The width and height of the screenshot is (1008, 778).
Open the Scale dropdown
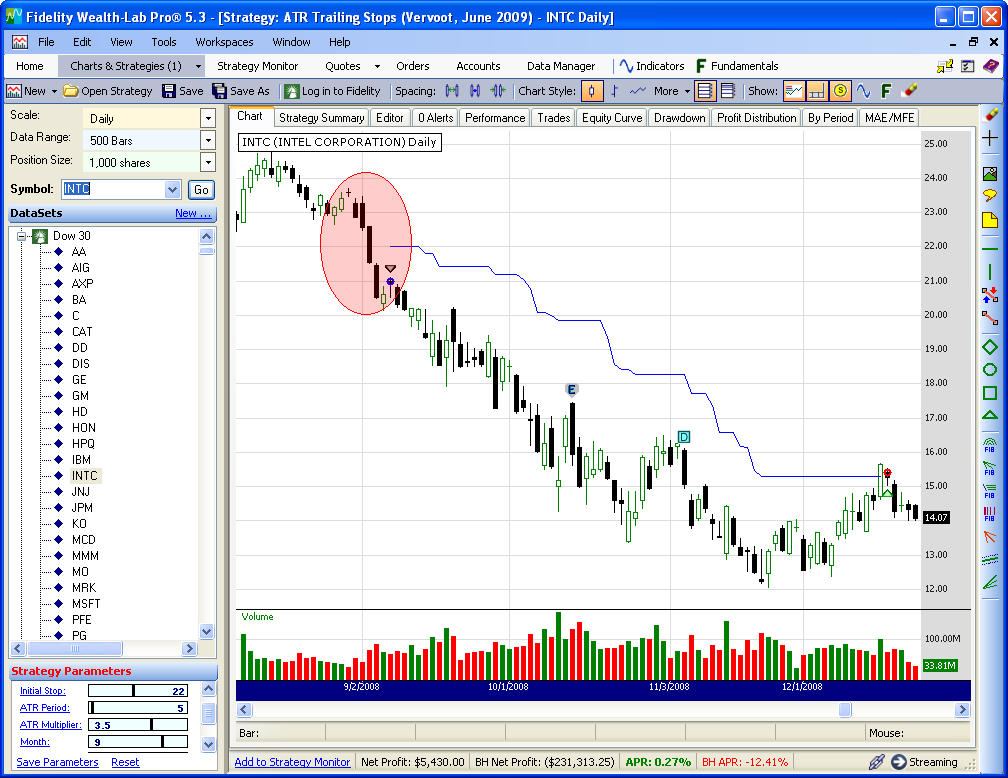[x=208, y=118]
